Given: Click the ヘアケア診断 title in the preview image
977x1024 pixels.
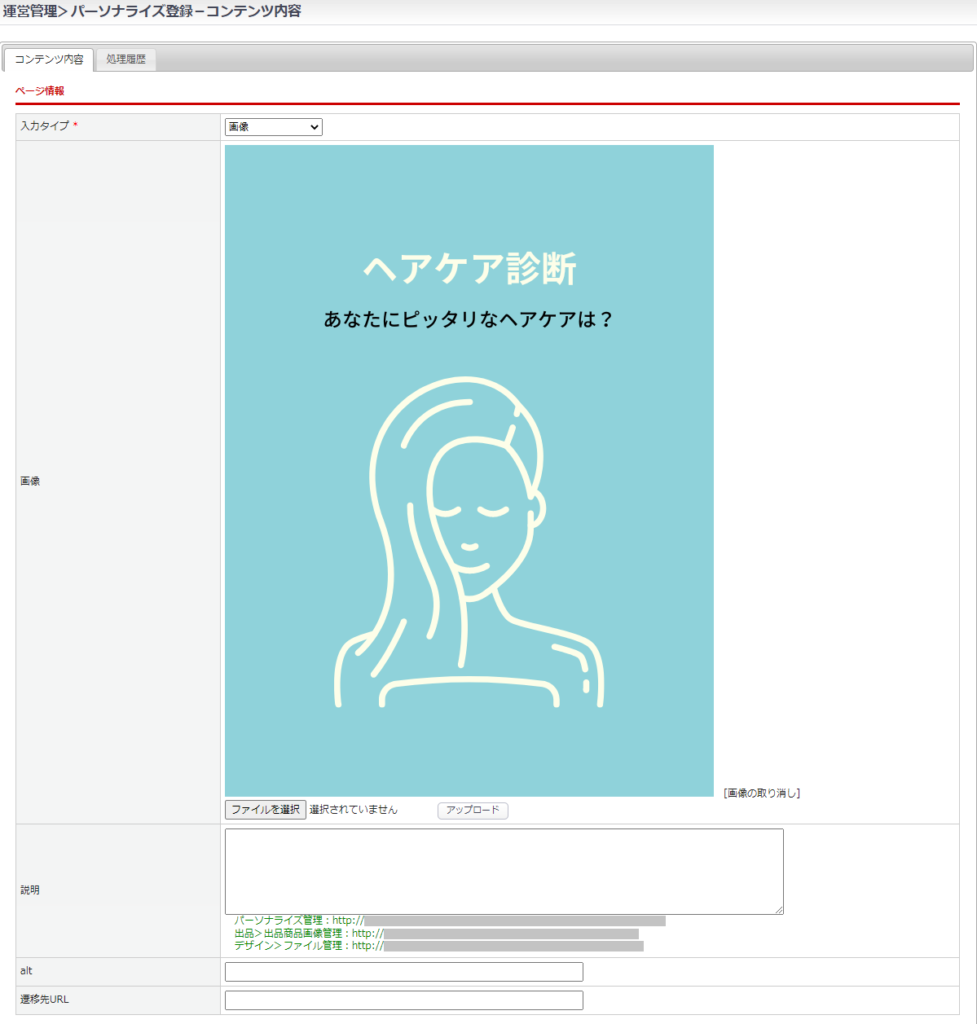Looking at the screenshot, I should coord(469,269).
